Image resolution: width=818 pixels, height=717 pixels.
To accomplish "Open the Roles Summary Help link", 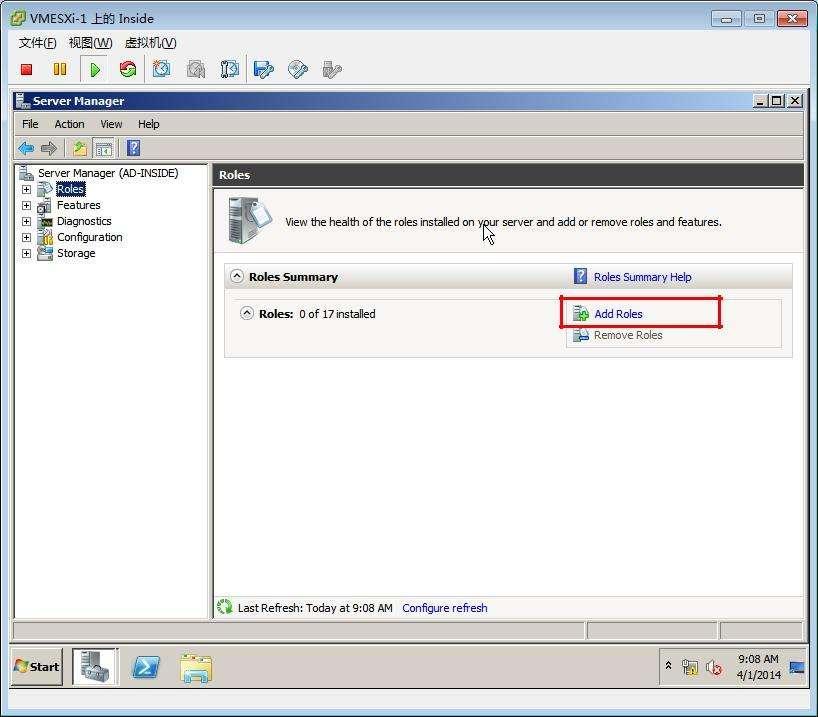I will pos(643,277).
